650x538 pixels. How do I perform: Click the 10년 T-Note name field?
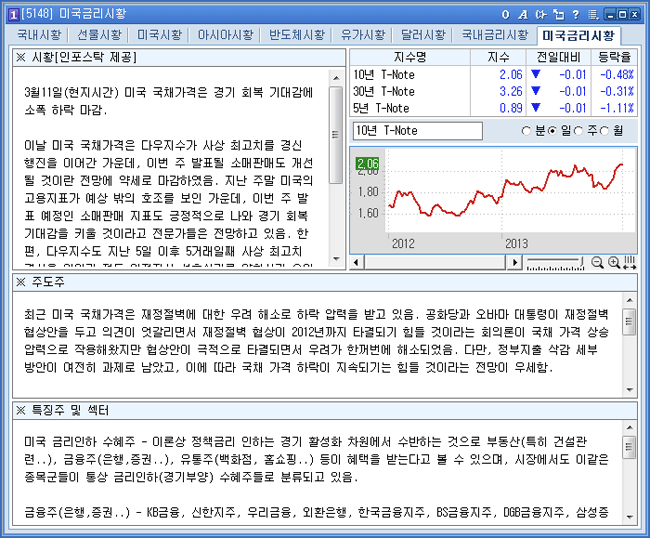[430, 131]
